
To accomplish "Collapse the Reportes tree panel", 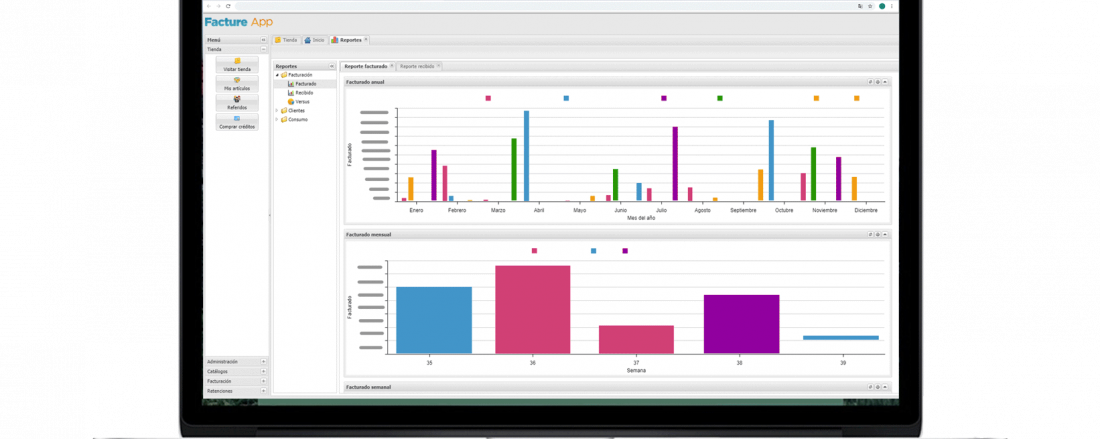I will [333, 66].
